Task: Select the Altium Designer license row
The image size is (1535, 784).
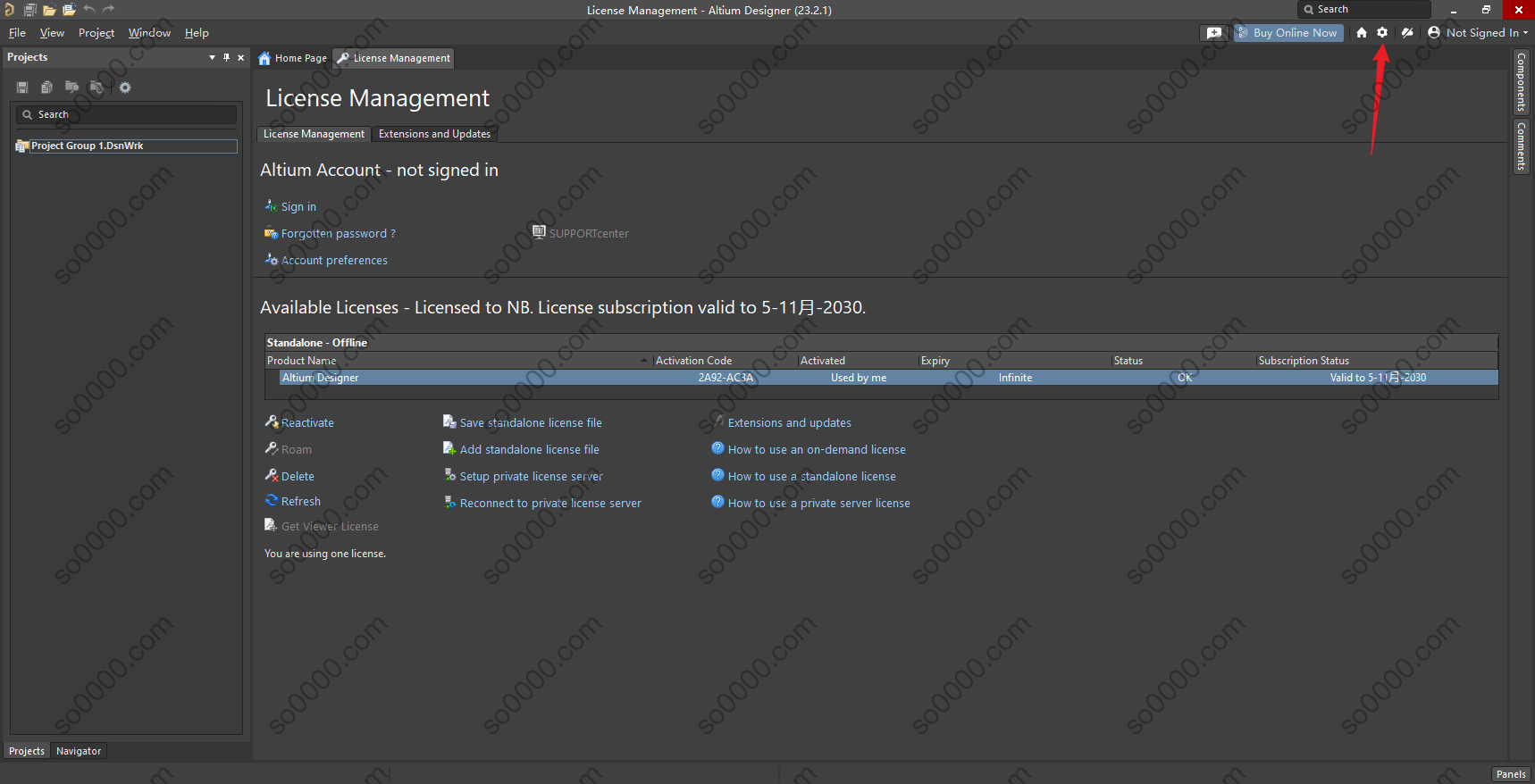Action: [x=888, y=378]
